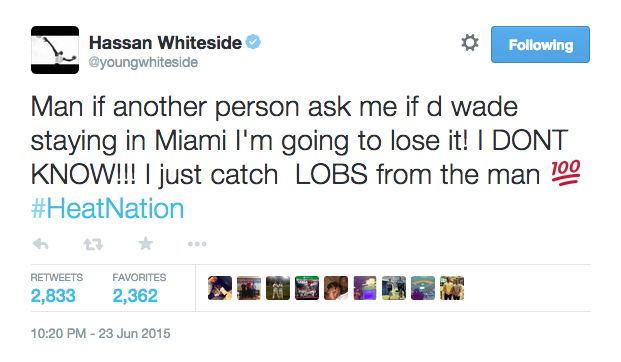
Task: Favorite the tweet with star icon
Action: click(145, 244)
